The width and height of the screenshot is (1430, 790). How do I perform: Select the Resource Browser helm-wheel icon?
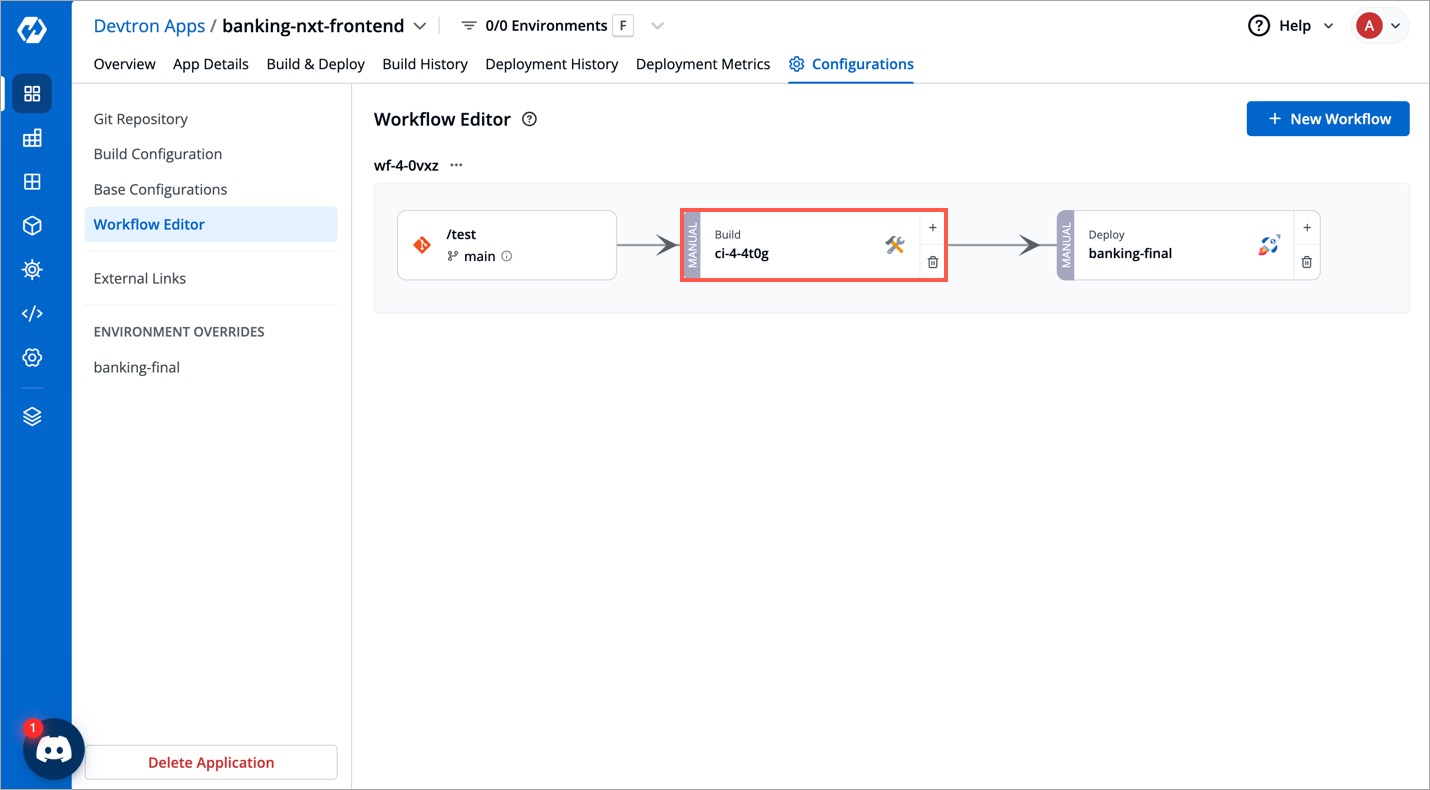(x=32, y=269)
